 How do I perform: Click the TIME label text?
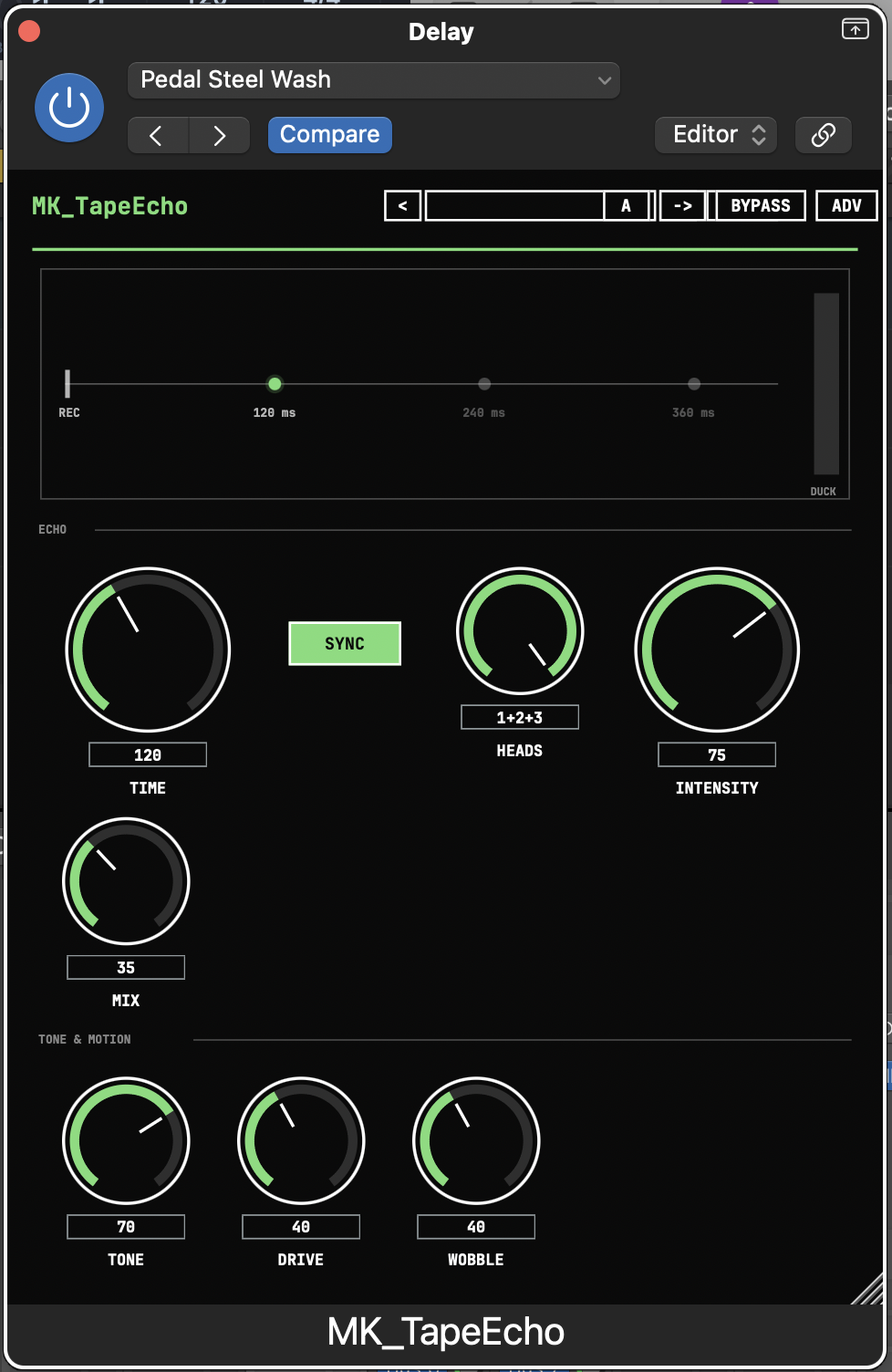coord(148,788)
